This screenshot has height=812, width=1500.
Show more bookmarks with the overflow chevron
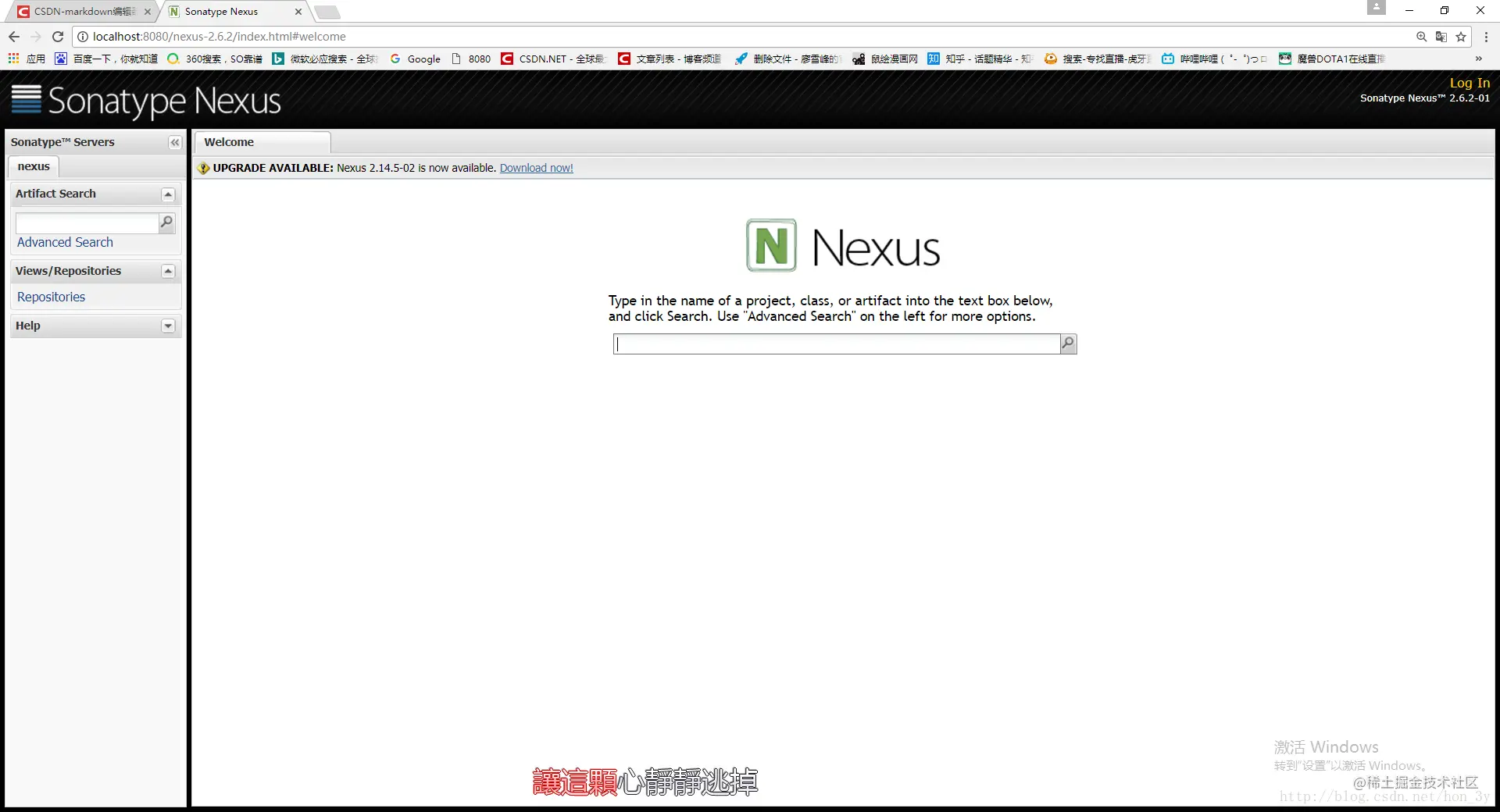(x=1478, y=59)
